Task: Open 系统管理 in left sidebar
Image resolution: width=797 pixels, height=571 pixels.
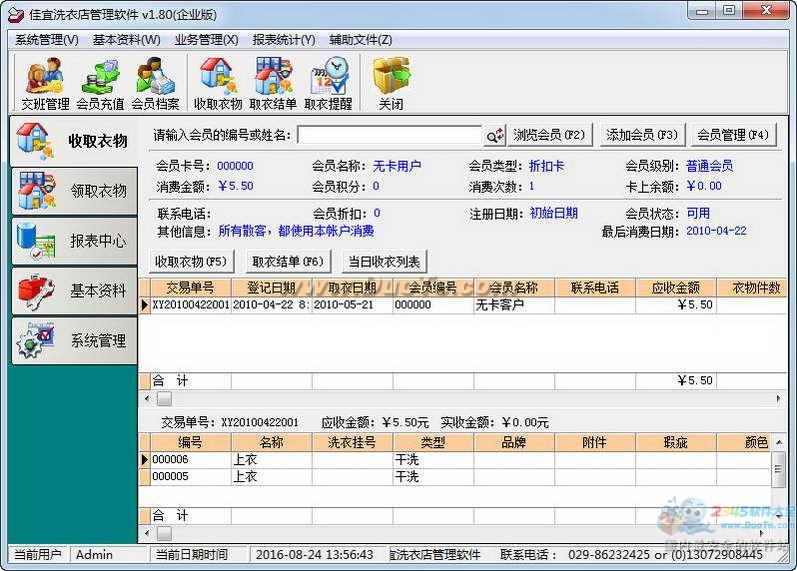Action: [x=75, y=340]
